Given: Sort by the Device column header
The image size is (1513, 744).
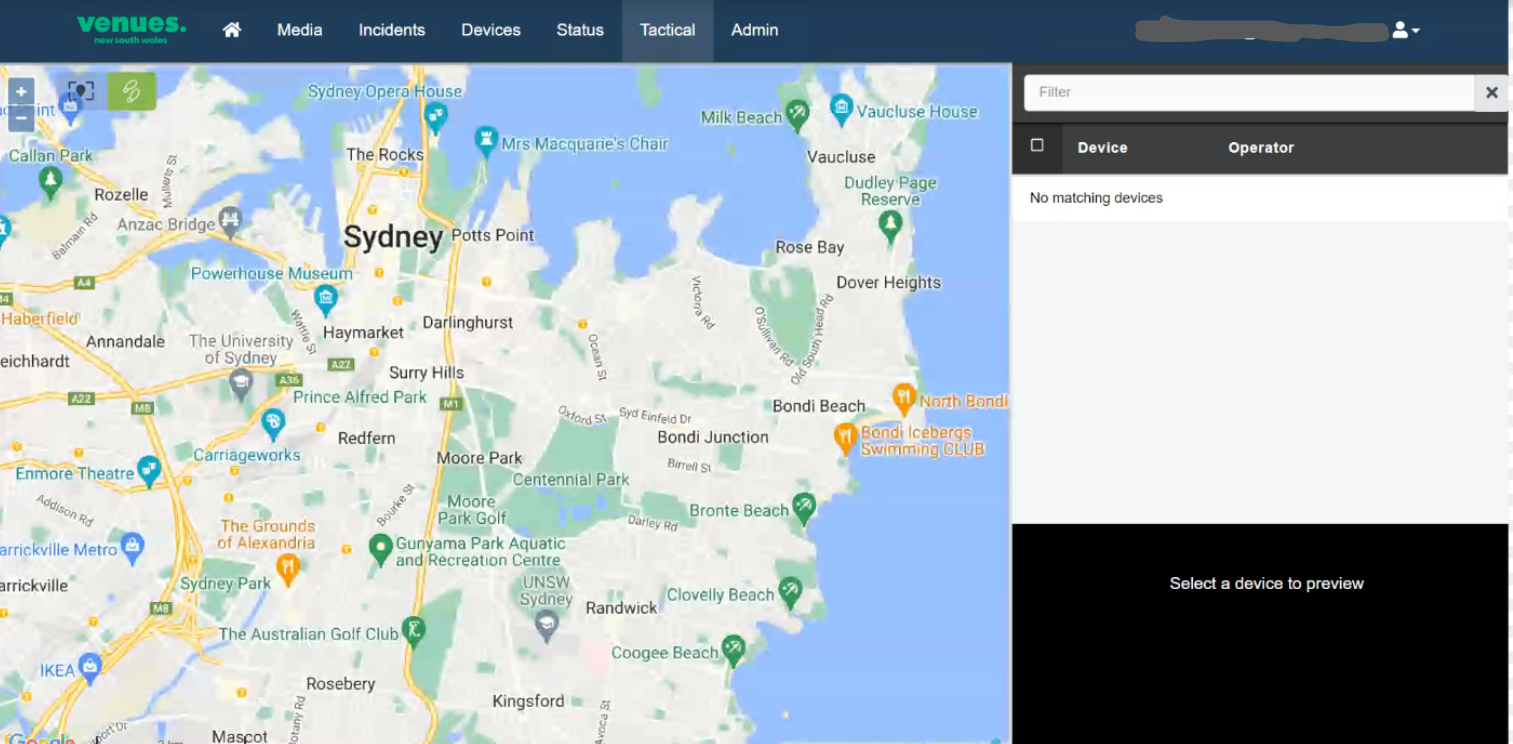Looking at the screenshot, I should click(x=1102, y=148).
